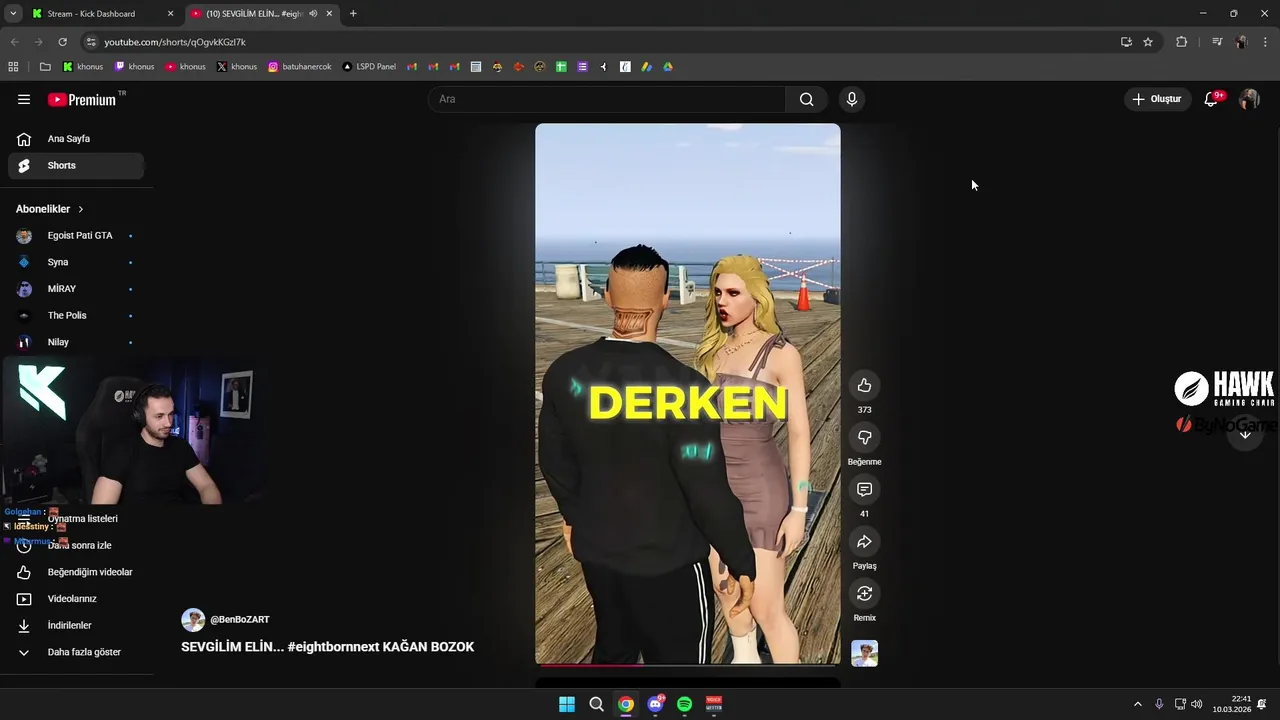Open the LSPD Panel bookmark

[369, 67]
